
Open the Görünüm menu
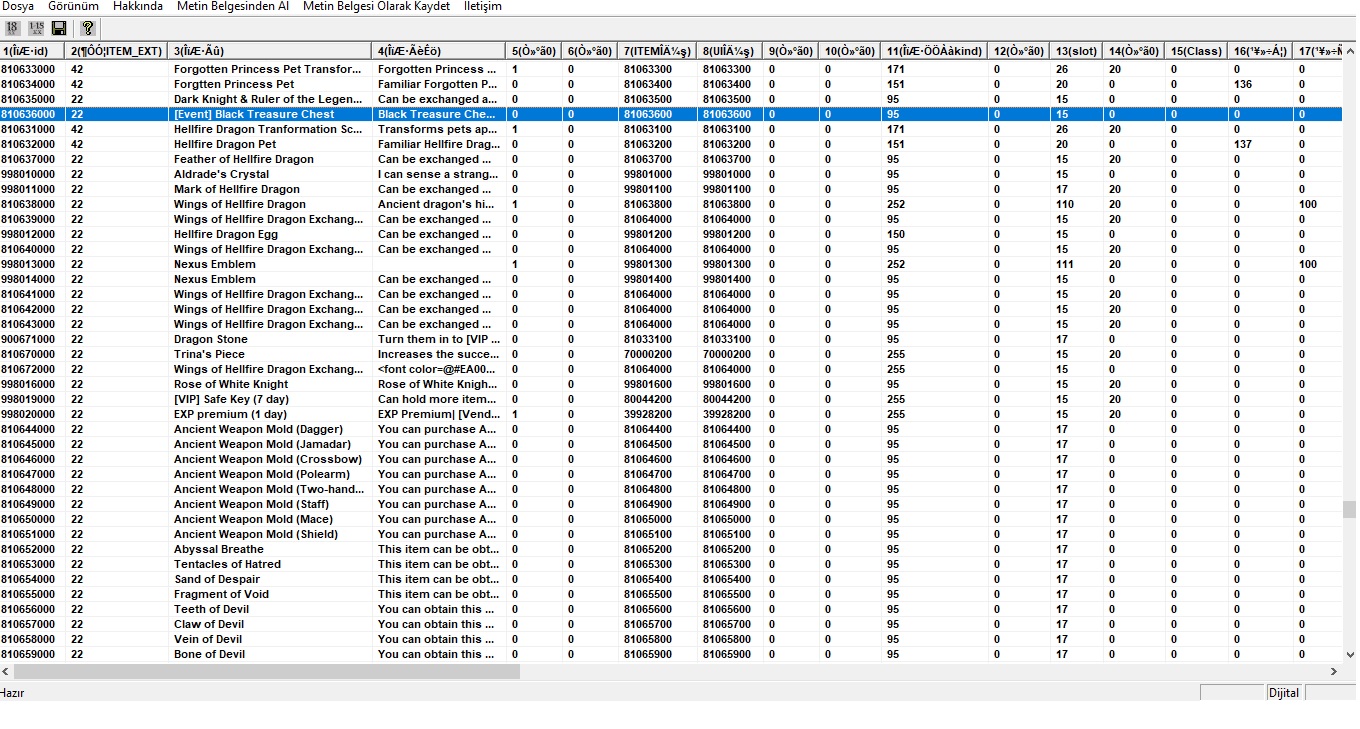(x=74, y=6)
